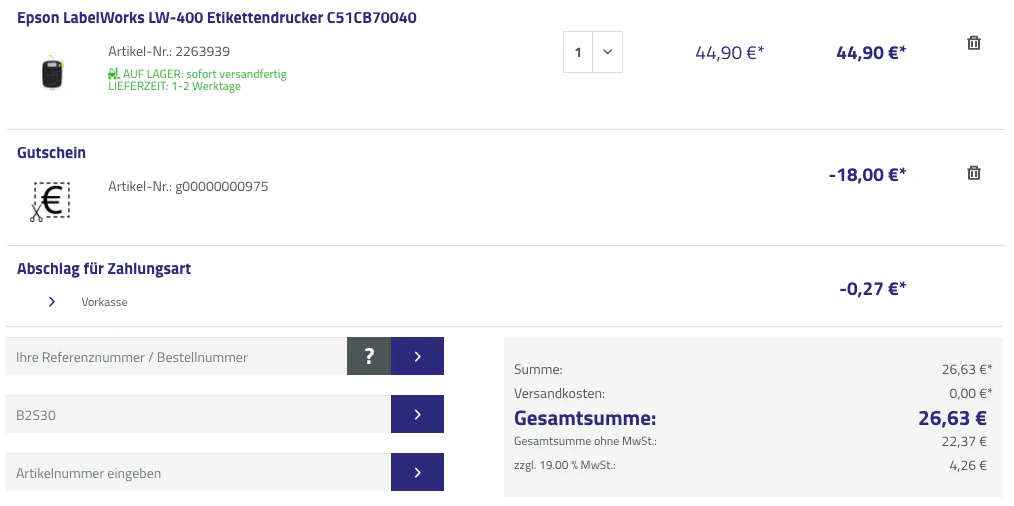The height and width of the screenshot is (506, 1014).
Task: Click the quantity value 1 box
Action: pos(578,52)
